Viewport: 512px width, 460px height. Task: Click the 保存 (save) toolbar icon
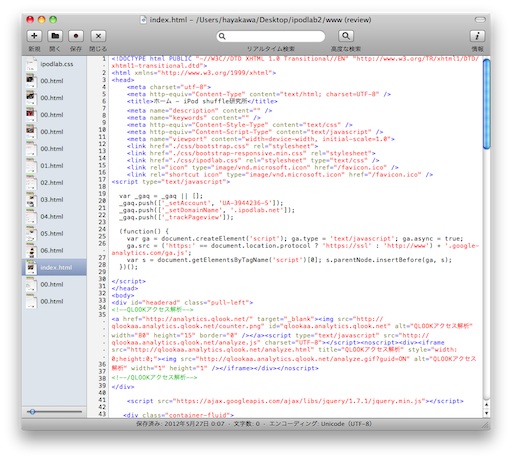click(x=76, y=36)
